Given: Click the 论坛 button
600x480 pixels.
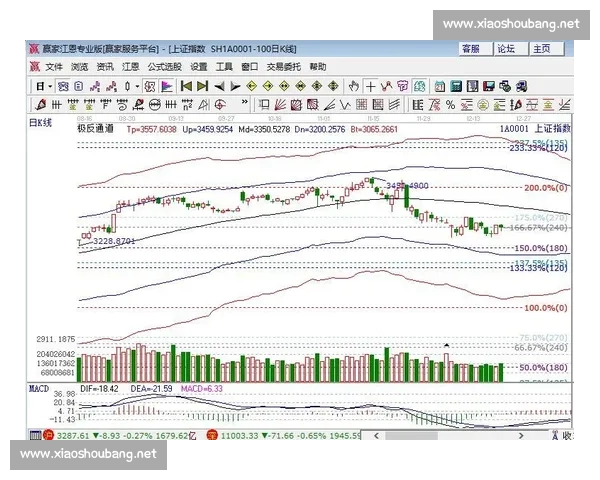Looking at the screenshot, I should click(506, 48).
